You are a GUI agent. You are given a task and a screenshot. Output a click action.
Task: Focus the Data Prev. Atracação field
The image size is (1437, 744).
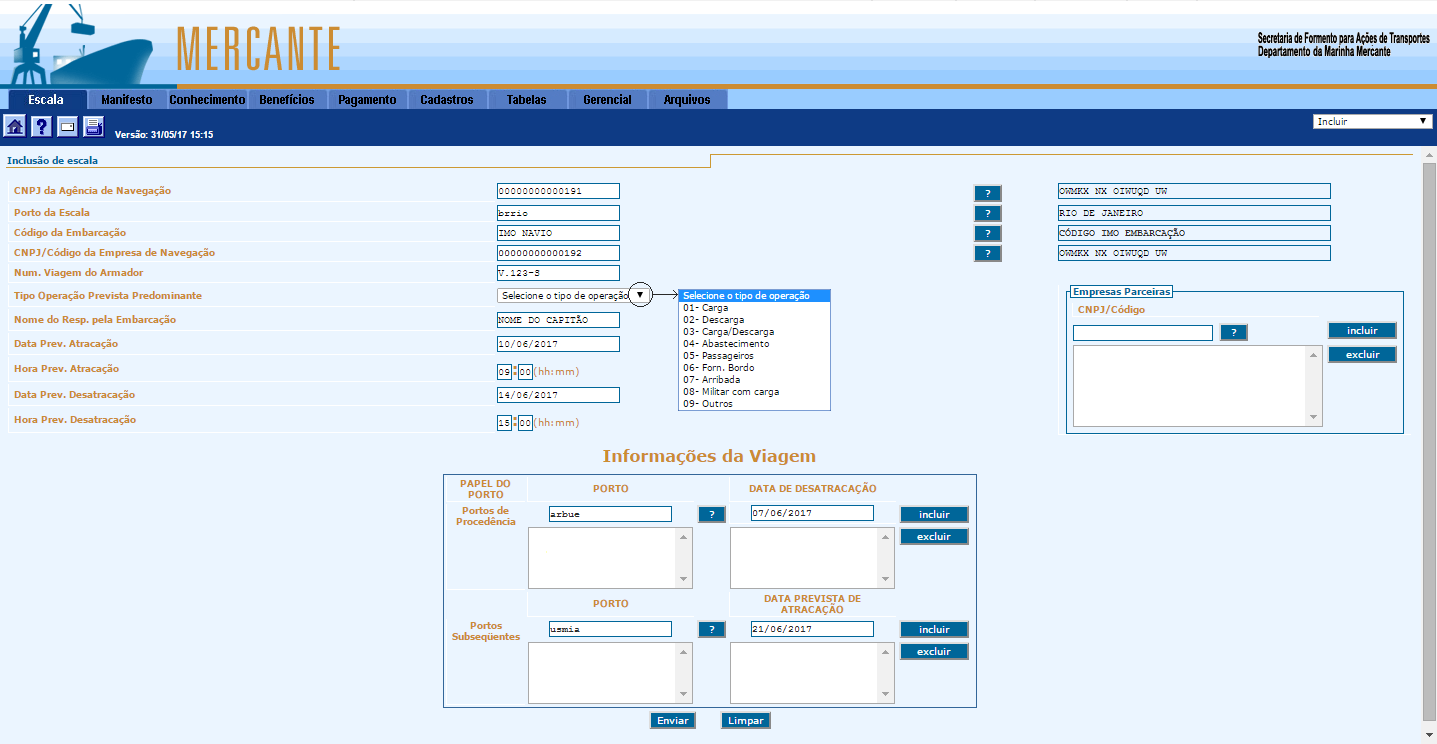[558, 344]
